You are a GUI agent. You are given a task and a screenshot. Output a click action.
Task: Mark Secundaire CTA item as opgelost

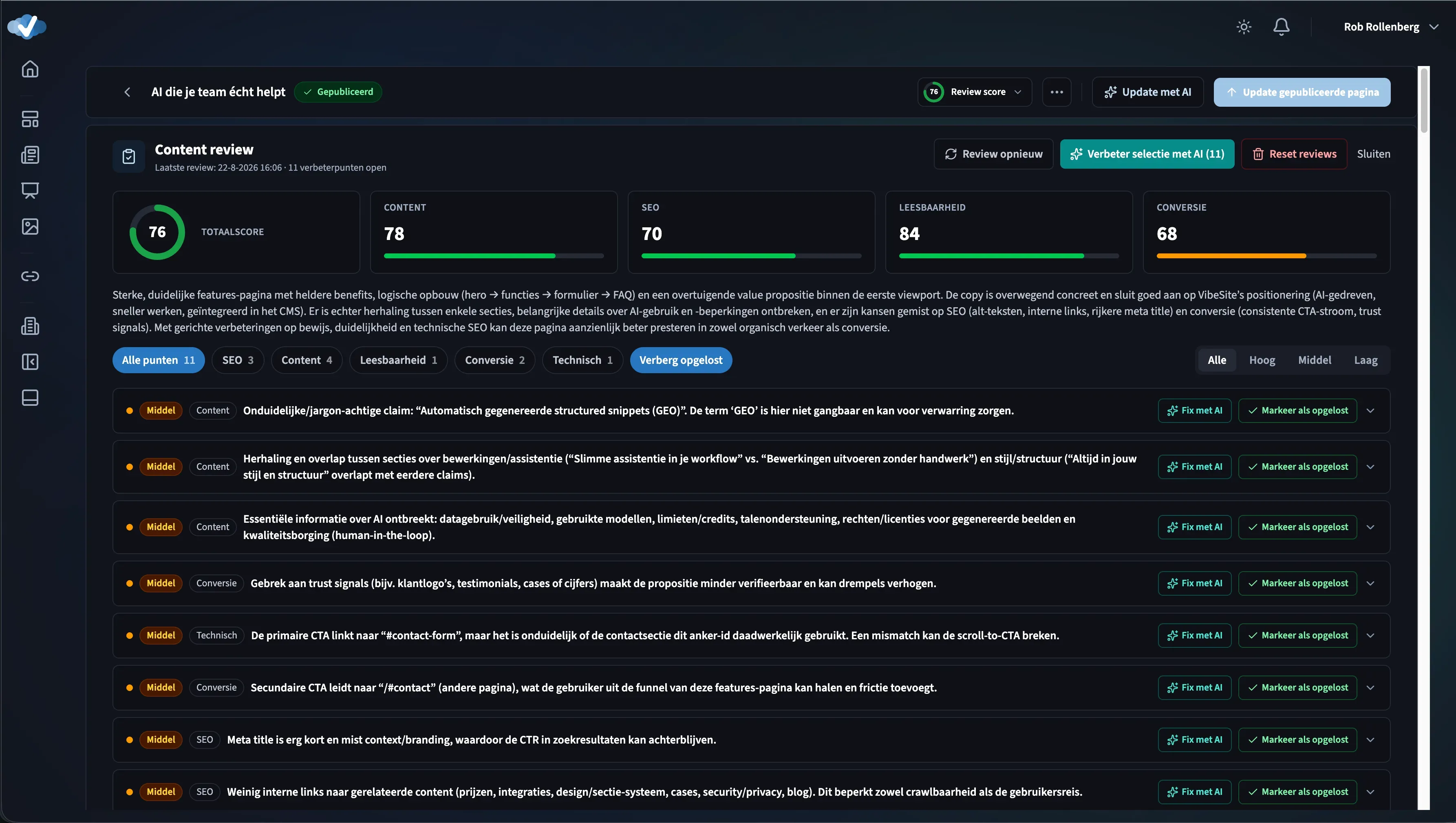[1298, 688]
